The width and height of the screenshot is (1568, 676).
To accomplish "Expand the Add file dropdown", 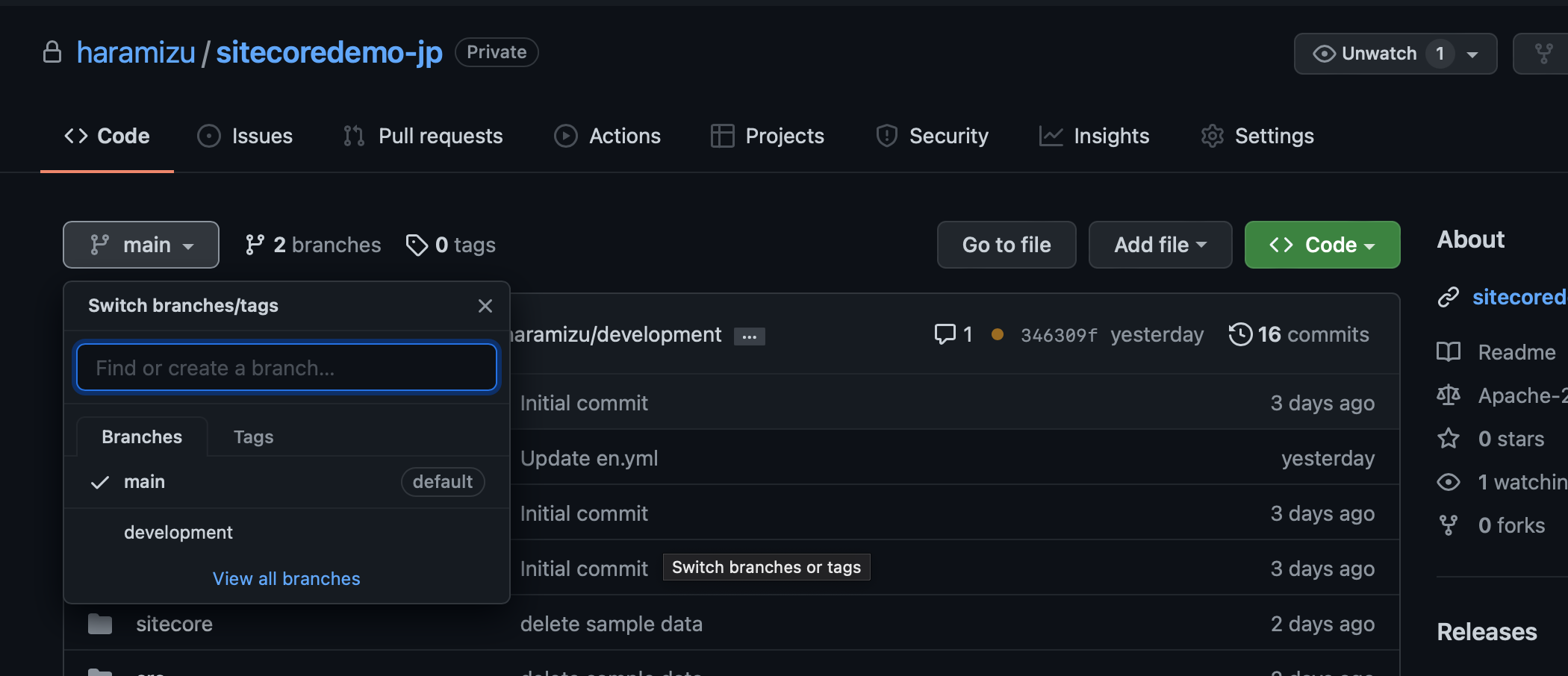I will pyautogui.click(x=1160, y=245).
